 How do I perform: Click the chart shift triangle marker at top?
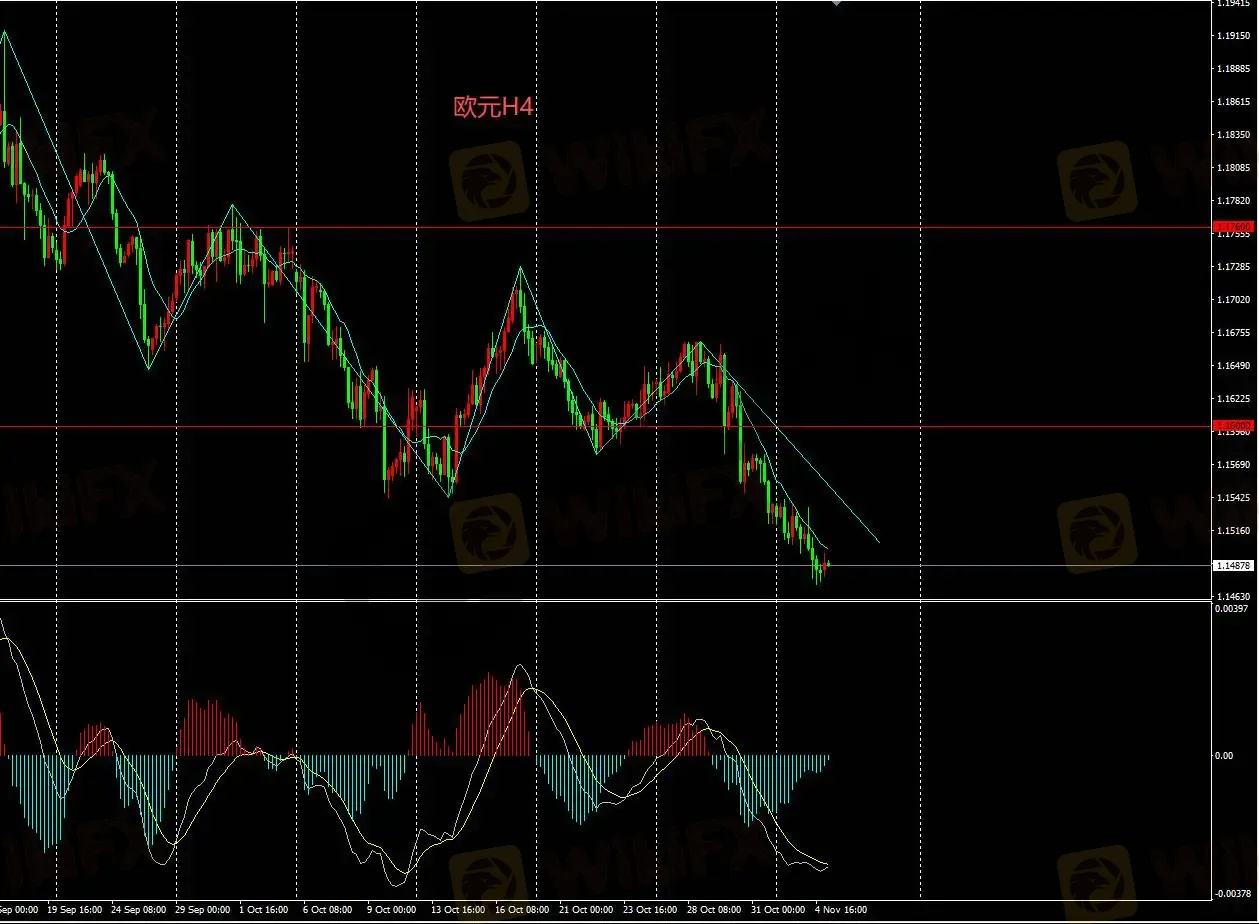pyautogui.click(x=836, y=3)
